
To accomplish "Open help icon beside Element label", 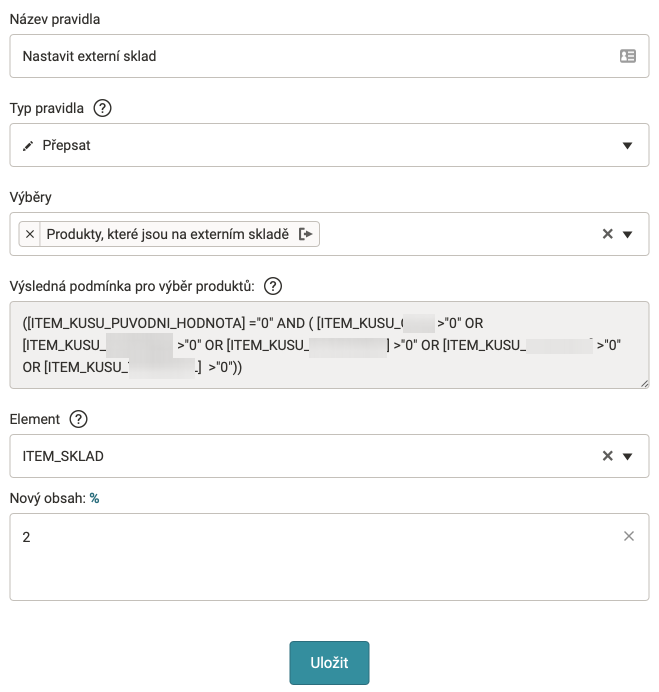I will [x=79, y=419].
